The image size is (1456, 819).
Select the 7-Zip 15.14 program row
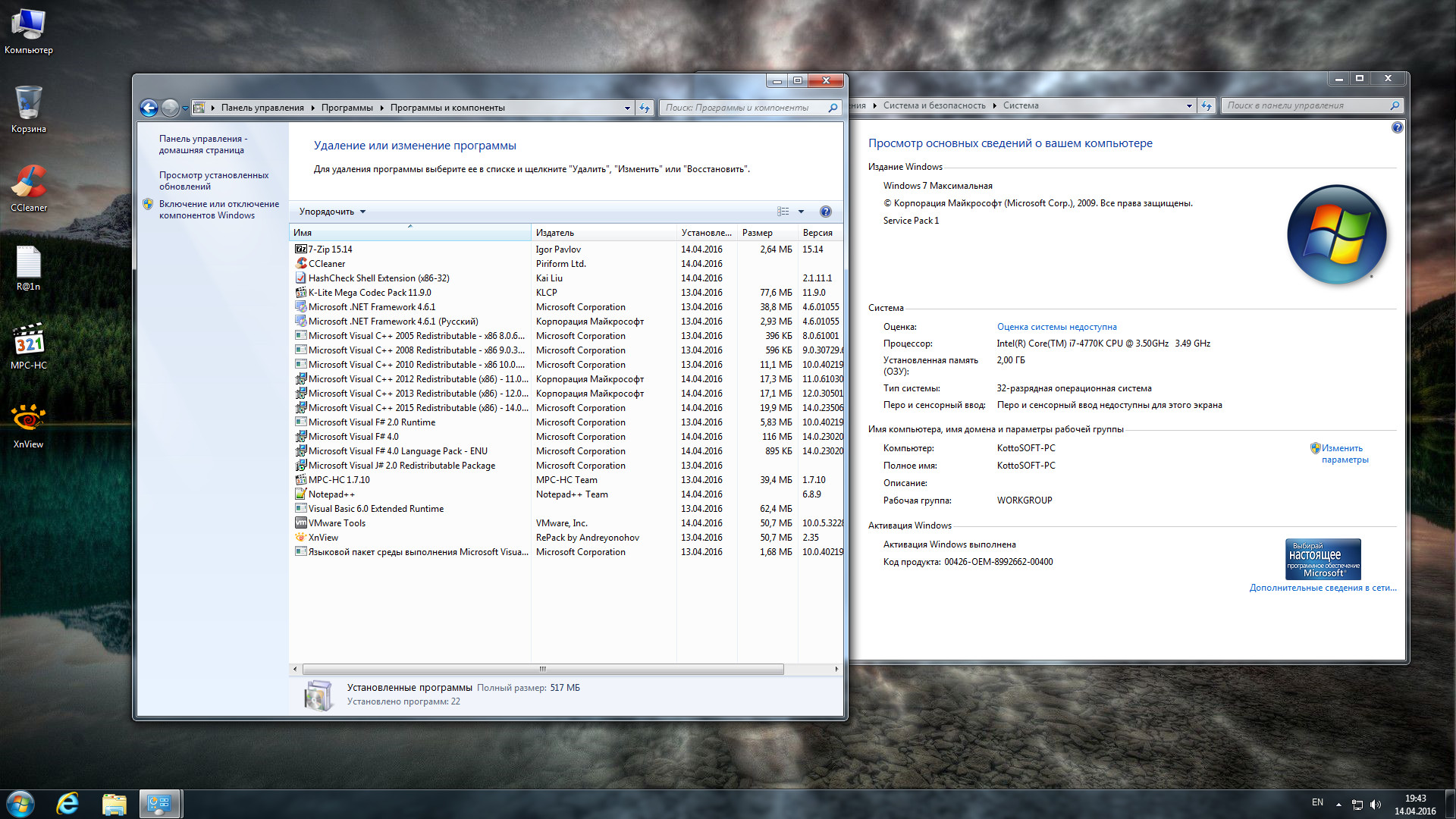(x=567, y=249)
